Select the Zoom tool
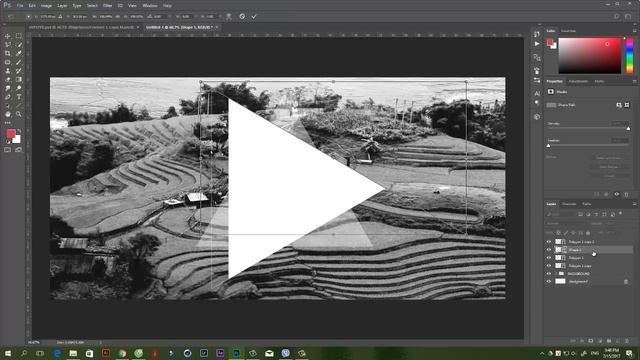Screen dimensions: 640x360 click(19, 114)
